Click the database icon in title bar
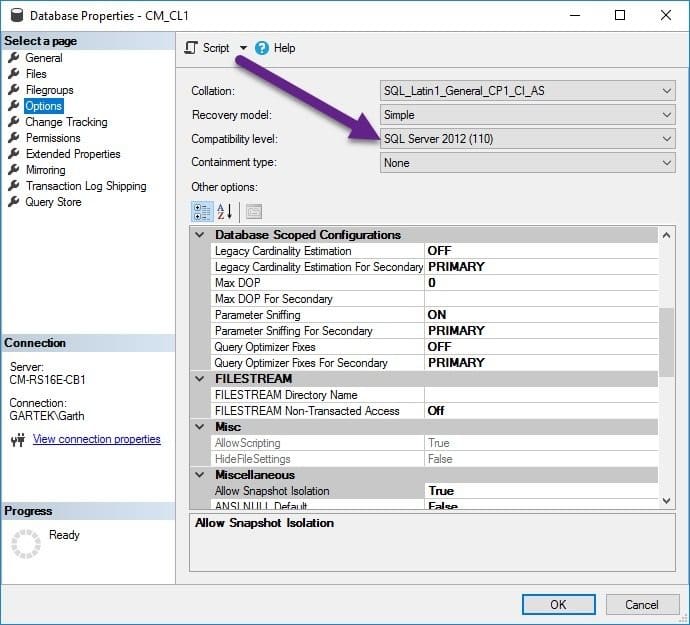Image resolution: width=690 pixels, height=625 pixels. (17, 15)
